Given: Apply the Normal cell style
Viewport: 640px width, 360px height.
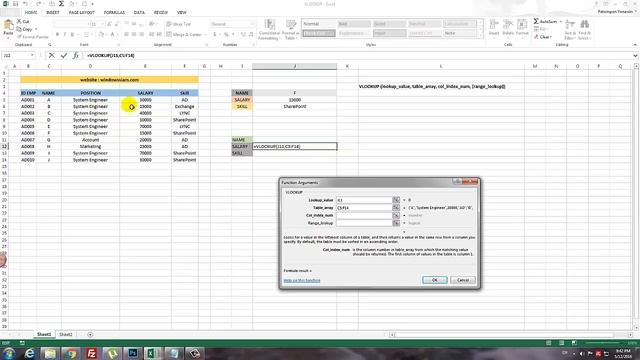Looking at the screenshot, I should [x=319, y=24].
